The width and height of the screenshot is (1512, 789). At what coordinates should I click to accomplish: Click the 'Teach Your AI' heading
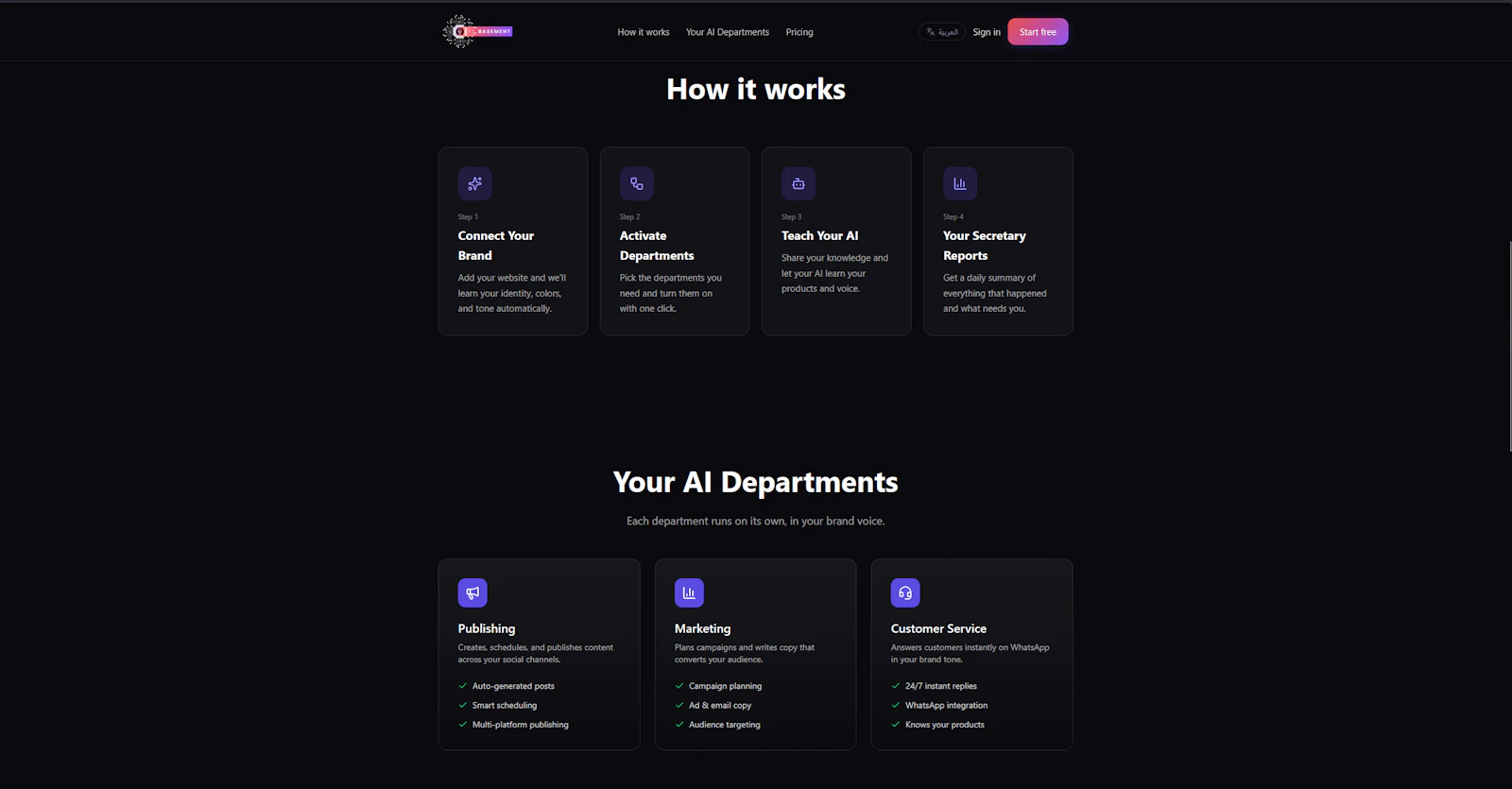[x=820, y=235]
